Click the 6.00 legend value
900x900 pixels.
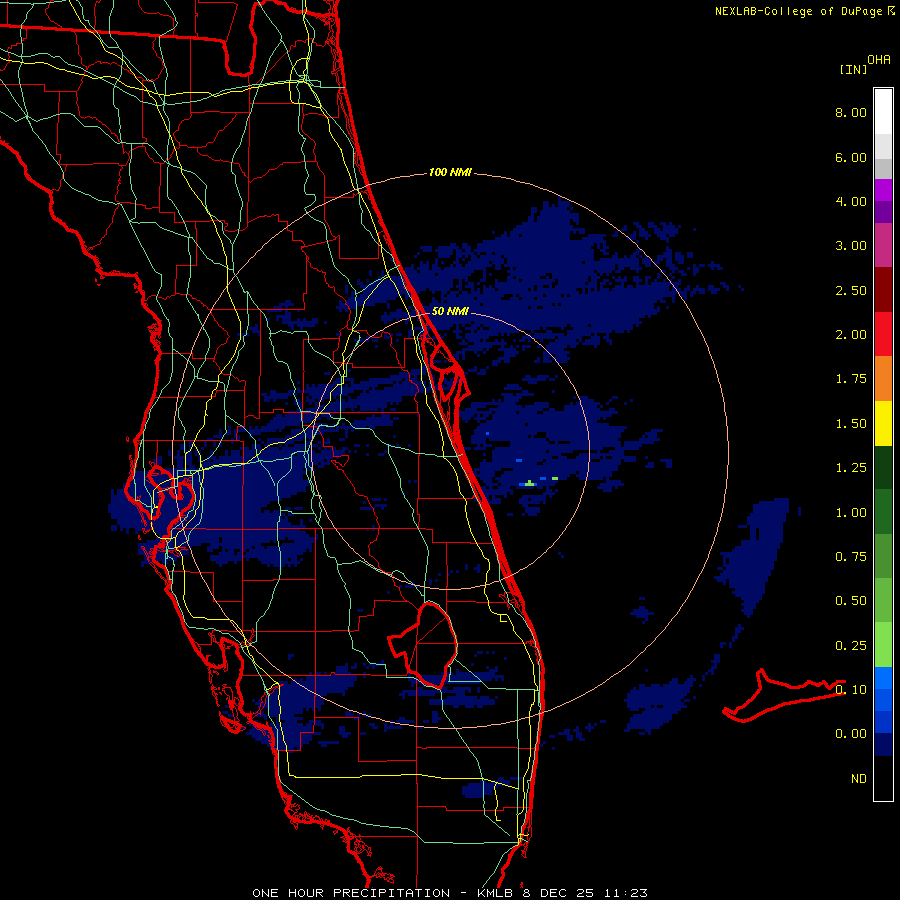coord(851,157)
